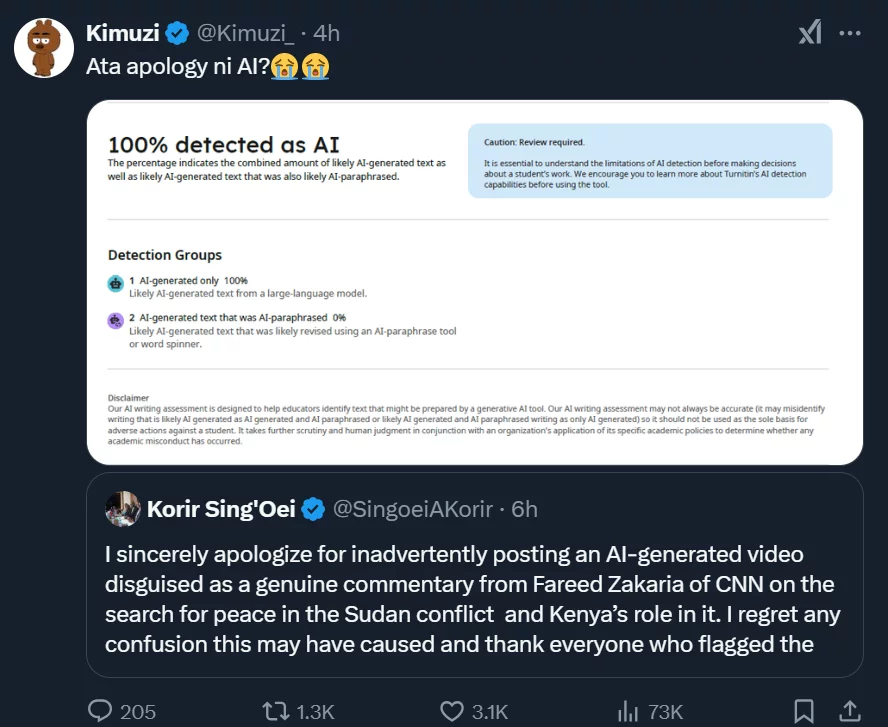This screenshot has height=727, width=888.
Task: Click the @SingoeiAKorir handle
Action: pos(413,509)
